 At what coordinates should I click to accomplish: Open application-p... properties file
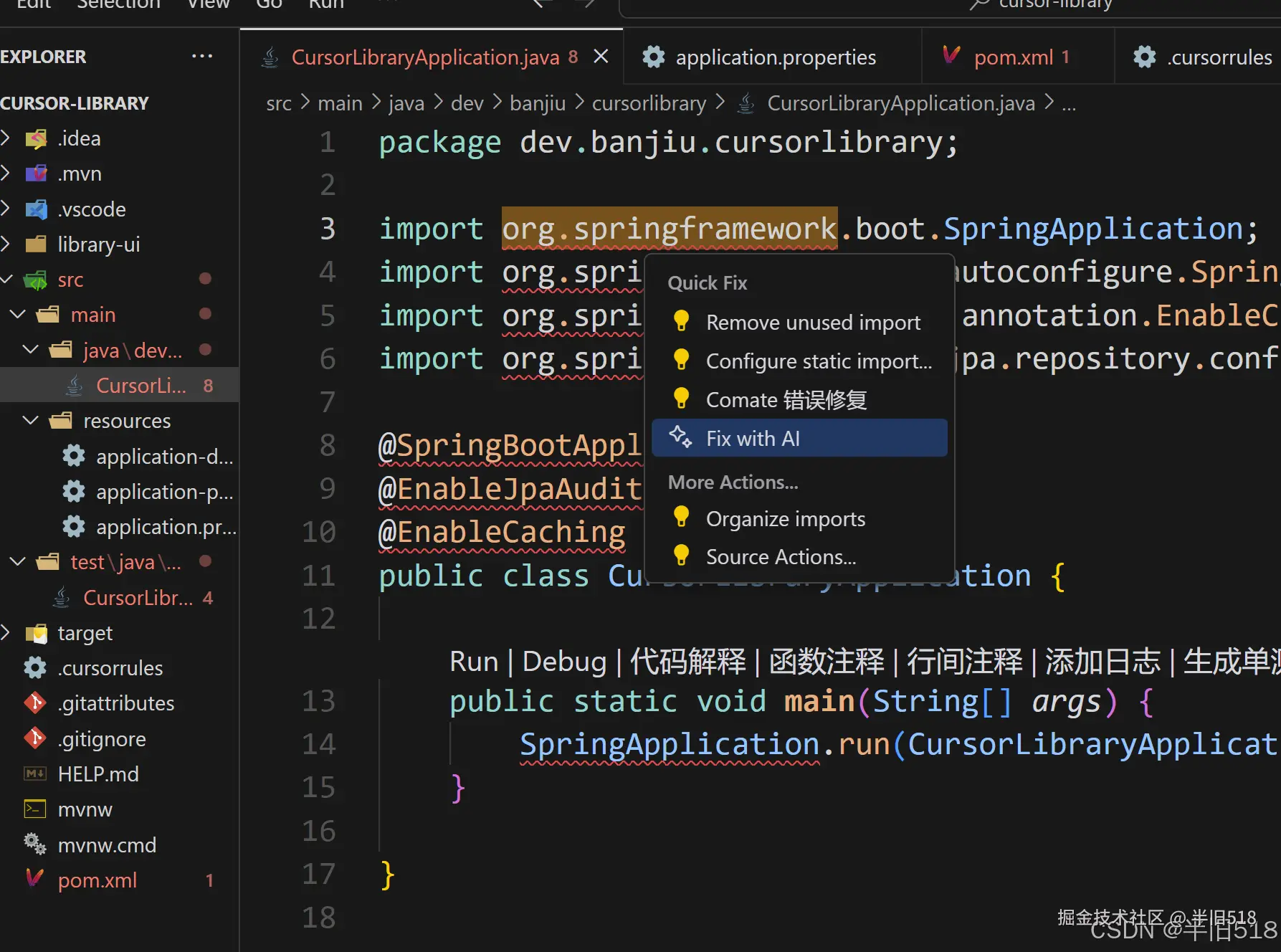click(120, 491)
